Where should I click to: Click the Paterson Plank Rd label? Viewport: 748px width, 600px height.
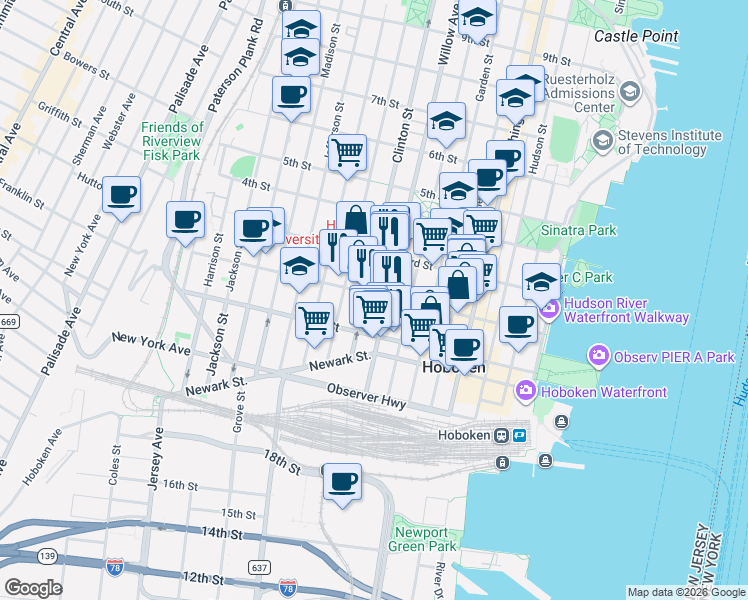(236, 66)
